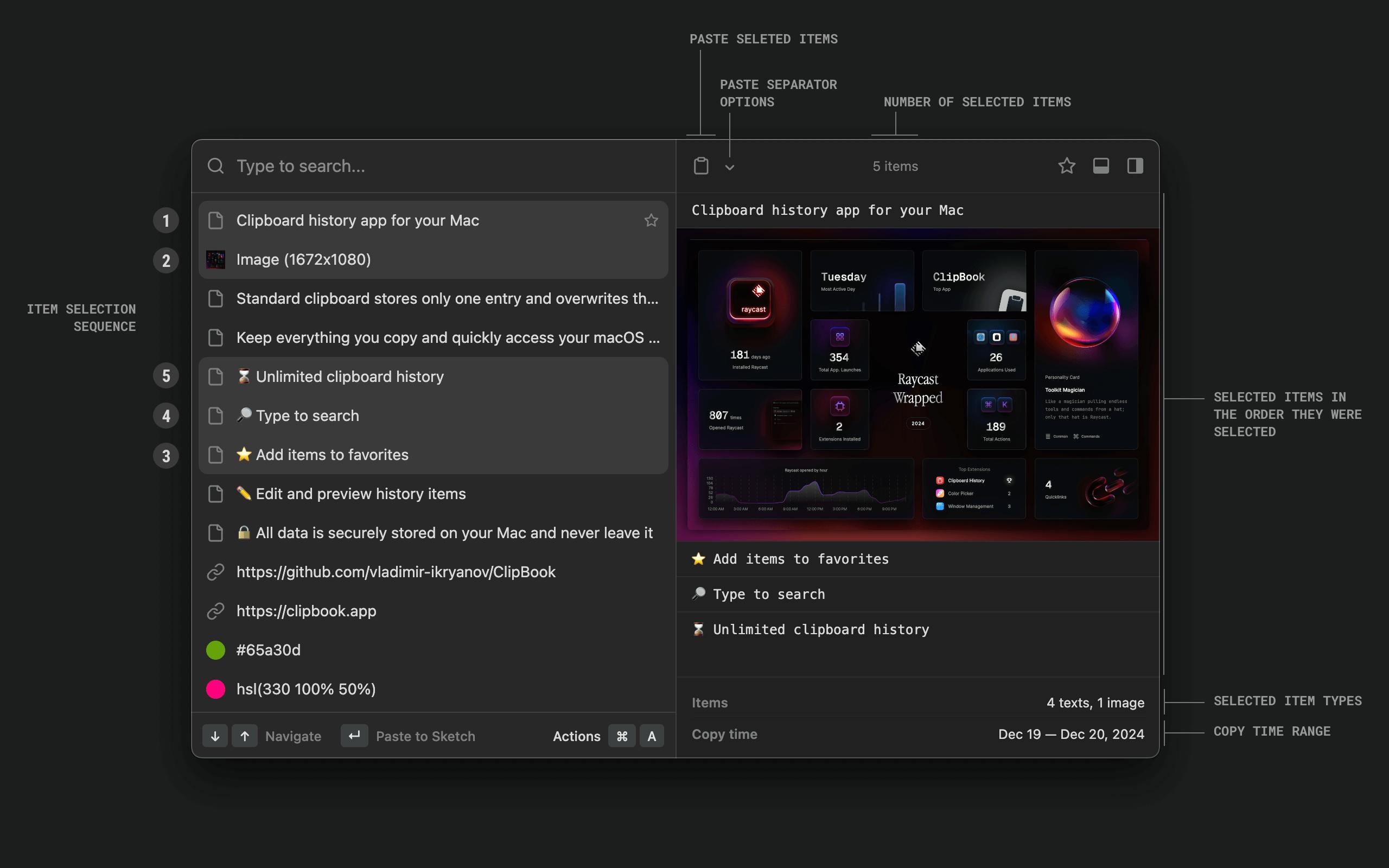The image size is (1389, 868).
Task: Click the Return key paste icon
Action: tap(354, 736)
